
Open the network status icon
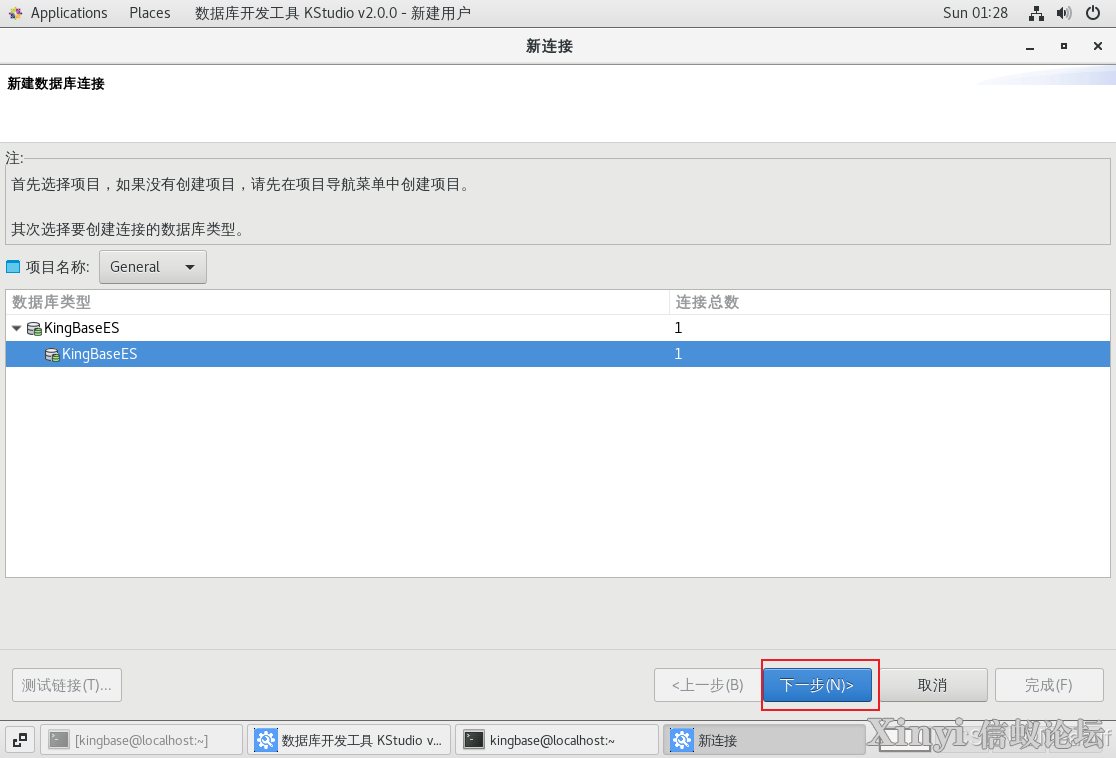(x=1036, y=13)
